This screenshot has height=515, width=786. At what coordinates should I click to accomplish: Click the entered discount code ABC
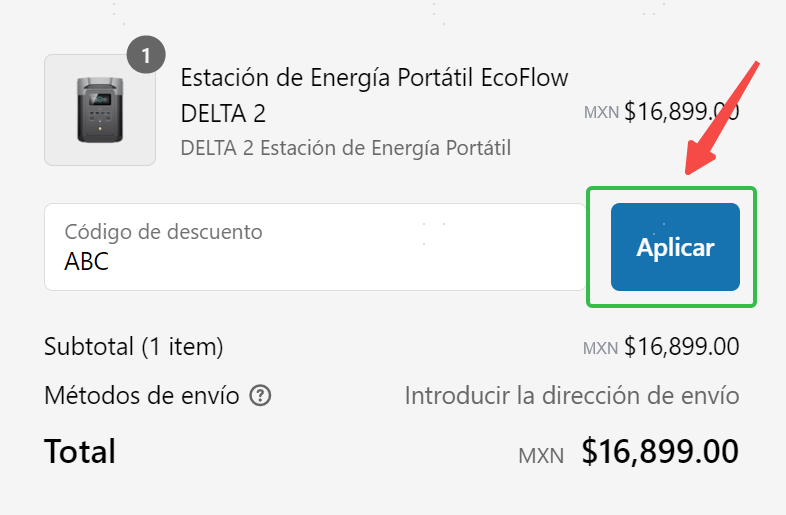tap(87, 263)
